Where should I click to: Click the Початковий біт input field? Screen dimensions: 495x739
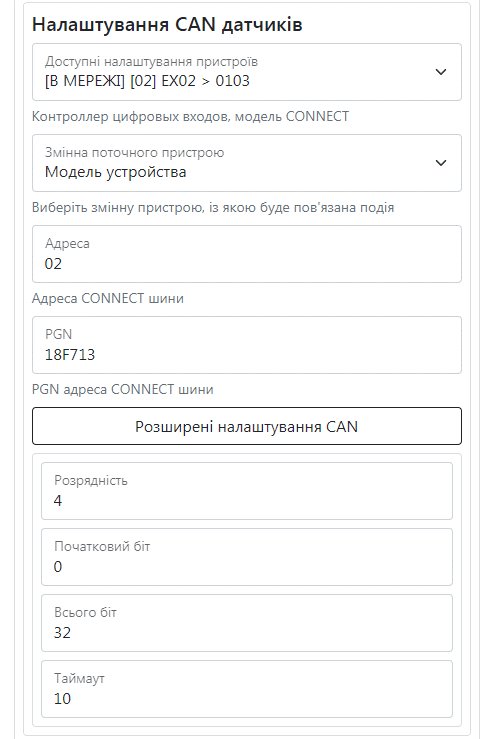click(x=247, y=557)
